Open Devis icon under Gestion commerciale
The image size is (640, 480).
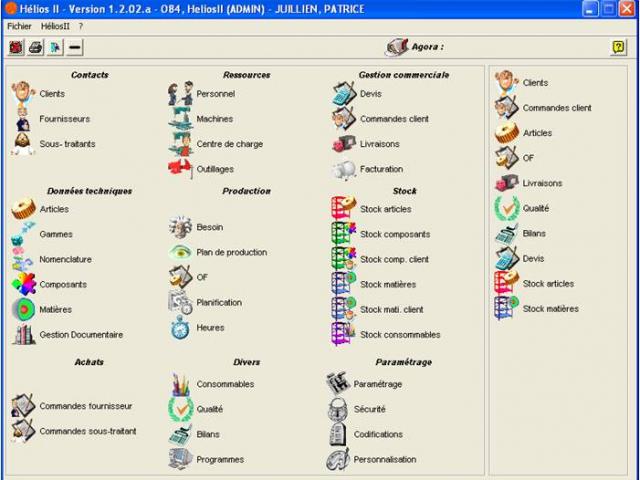click(x=344, y=93)
